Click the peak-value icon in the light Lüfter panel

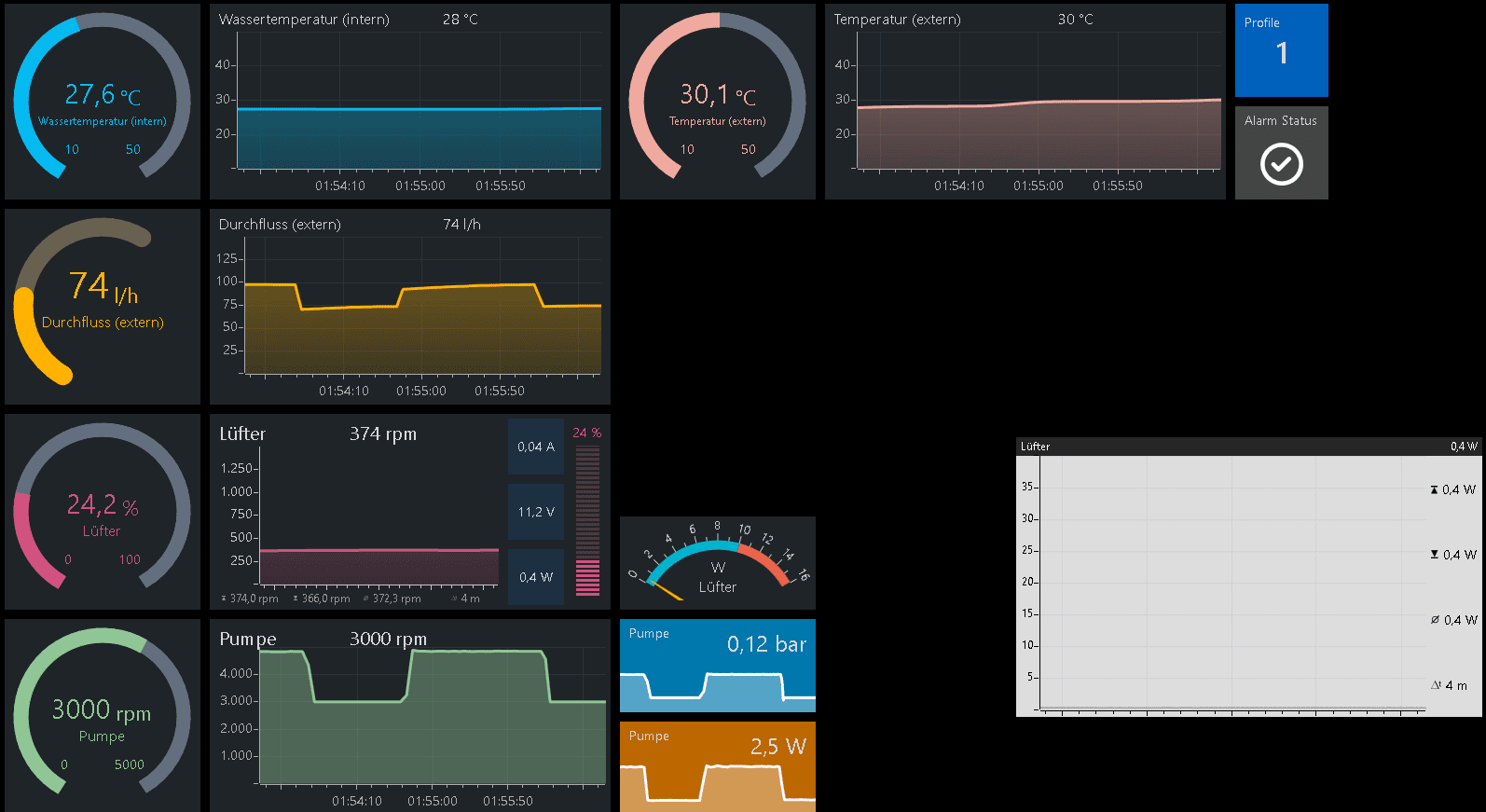[x=1434, y=489]
